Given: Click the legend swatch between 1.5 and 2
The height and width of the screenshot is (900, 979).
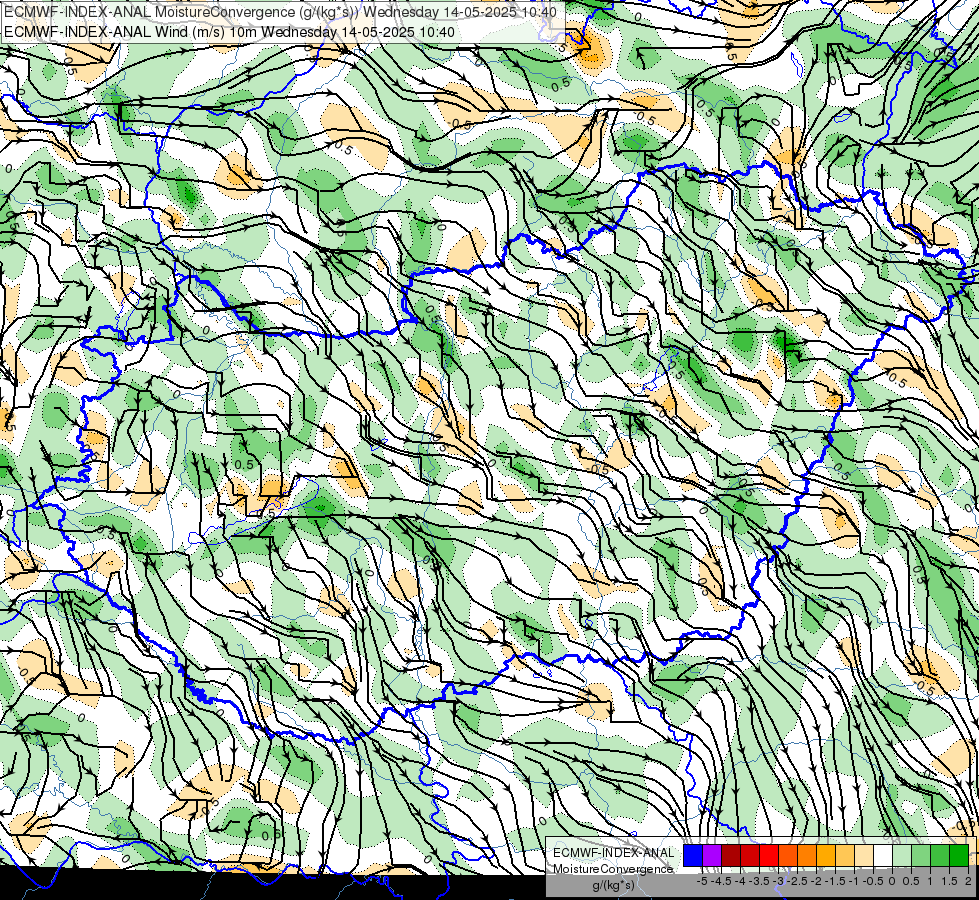Looking at the screenshot, I should [959, 855].
